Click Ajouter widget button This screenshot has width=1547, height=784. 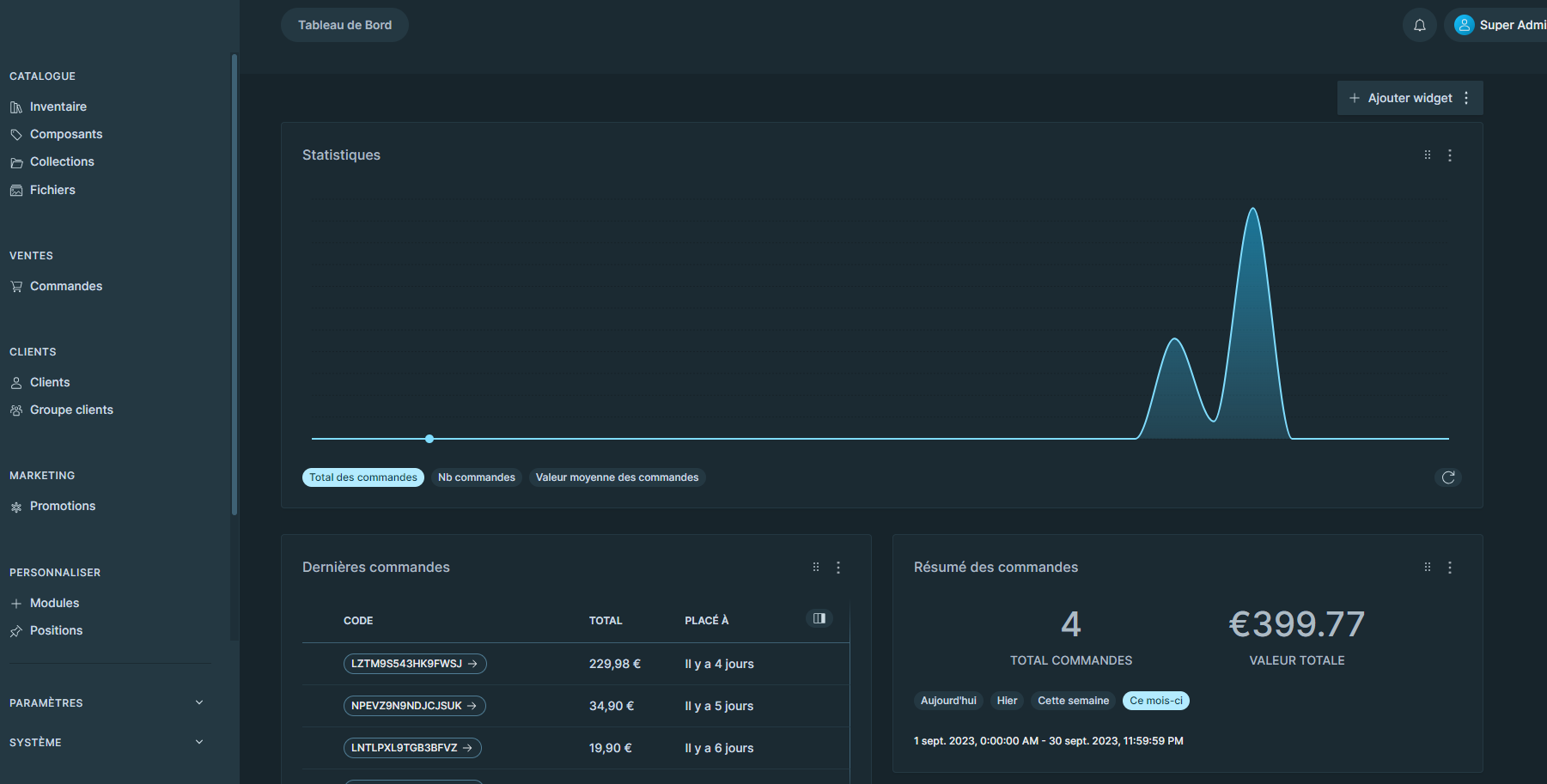coord(1400,98)
